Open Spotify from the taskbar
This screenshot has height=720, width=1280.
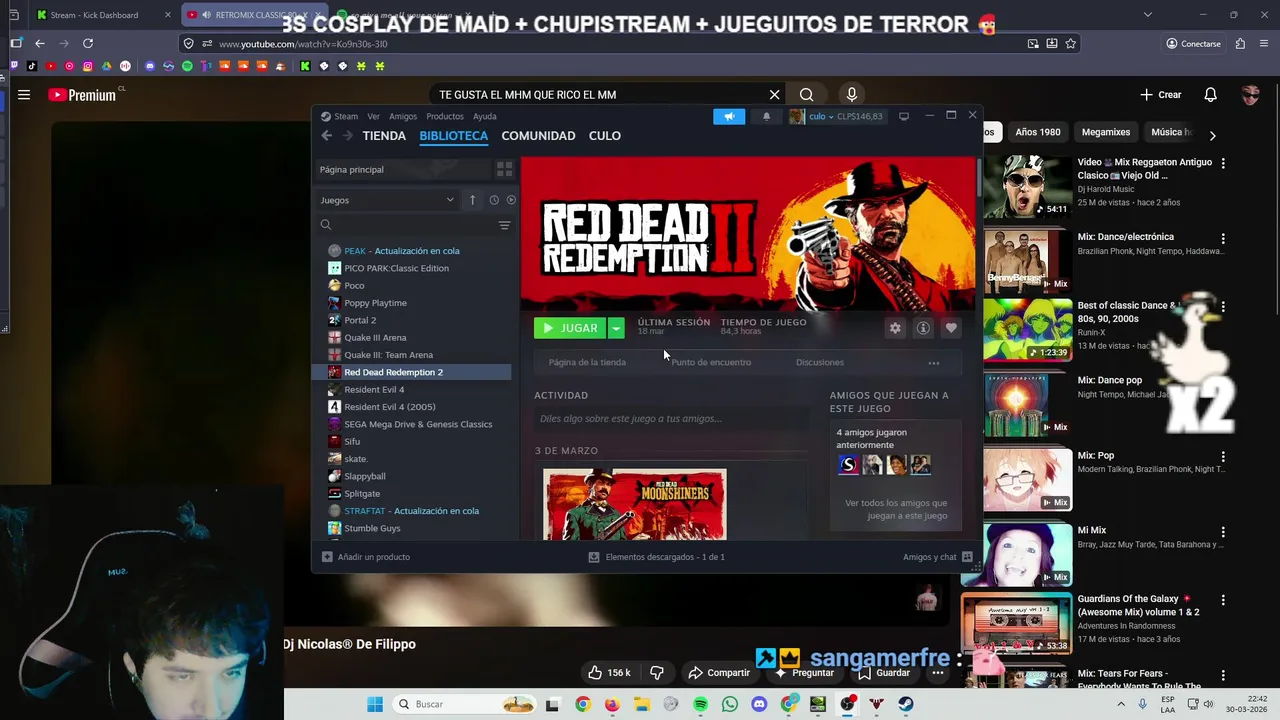pyautogui.click(x=700, y=704)
